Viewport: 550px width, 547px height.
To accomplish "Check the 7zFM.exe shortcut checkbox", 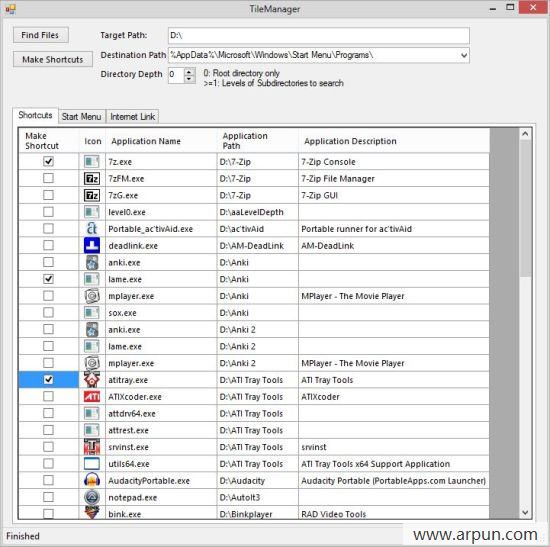I will coord(48,178).
